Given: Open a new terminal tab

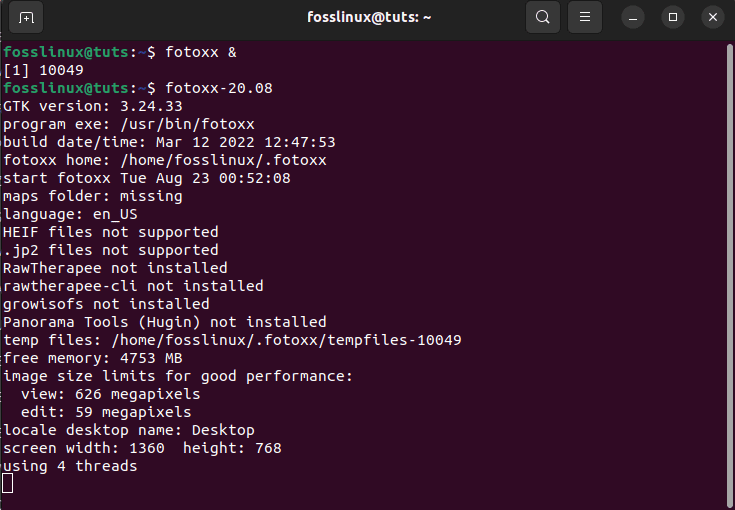Looking at the screenshot, I should 26,17.
